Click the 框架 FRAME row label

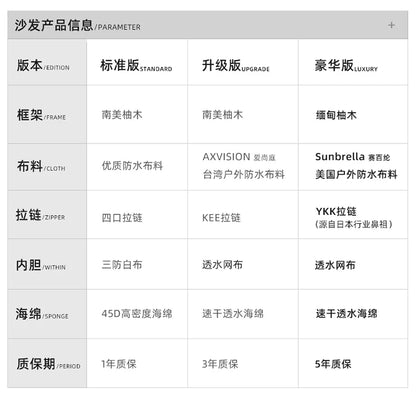(41, 115)
